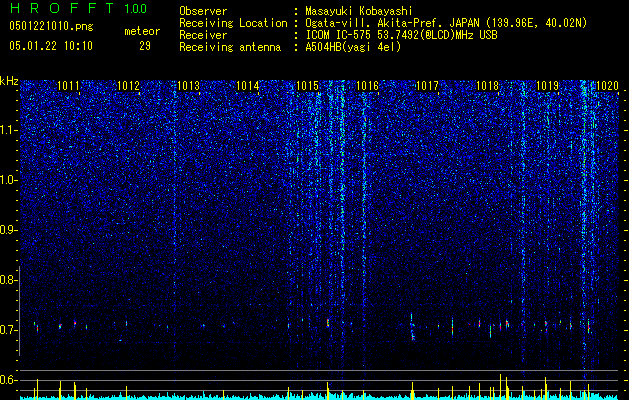
Task: Click the 1014 time marker
Action: [248, 85]
